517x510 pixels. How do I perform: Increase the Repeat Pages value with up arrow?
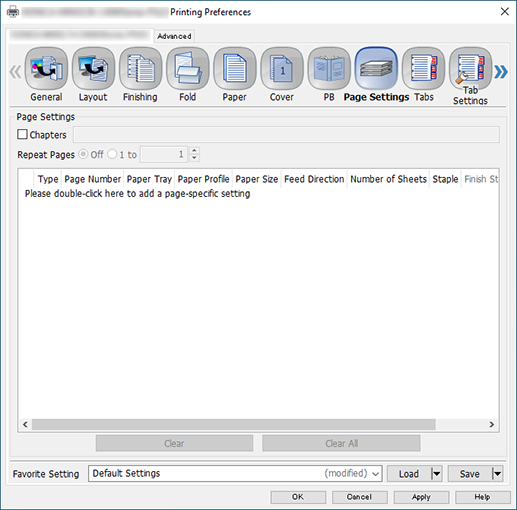pyautogui.click(x=194, y=151)
